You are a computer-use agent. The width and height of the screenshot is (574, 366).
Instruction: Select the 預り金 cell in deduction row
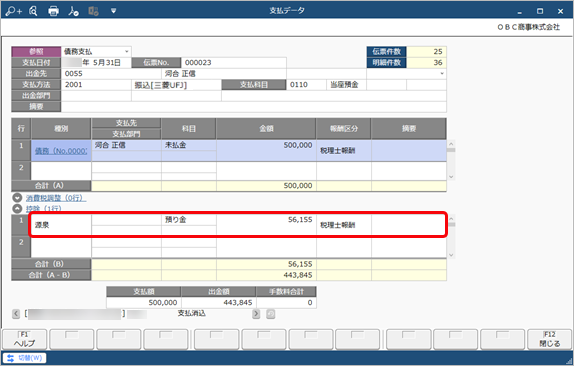click(x=189, y=220)
